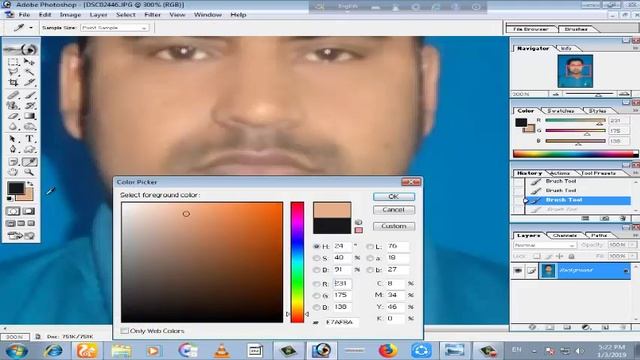Click the hex color input field
This screenshot has width=640, height=360.
click(342, 322)
